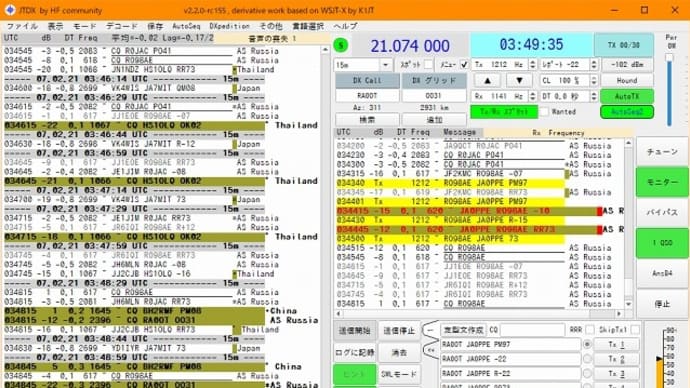Open the デコード menu

tap(121, 26)
